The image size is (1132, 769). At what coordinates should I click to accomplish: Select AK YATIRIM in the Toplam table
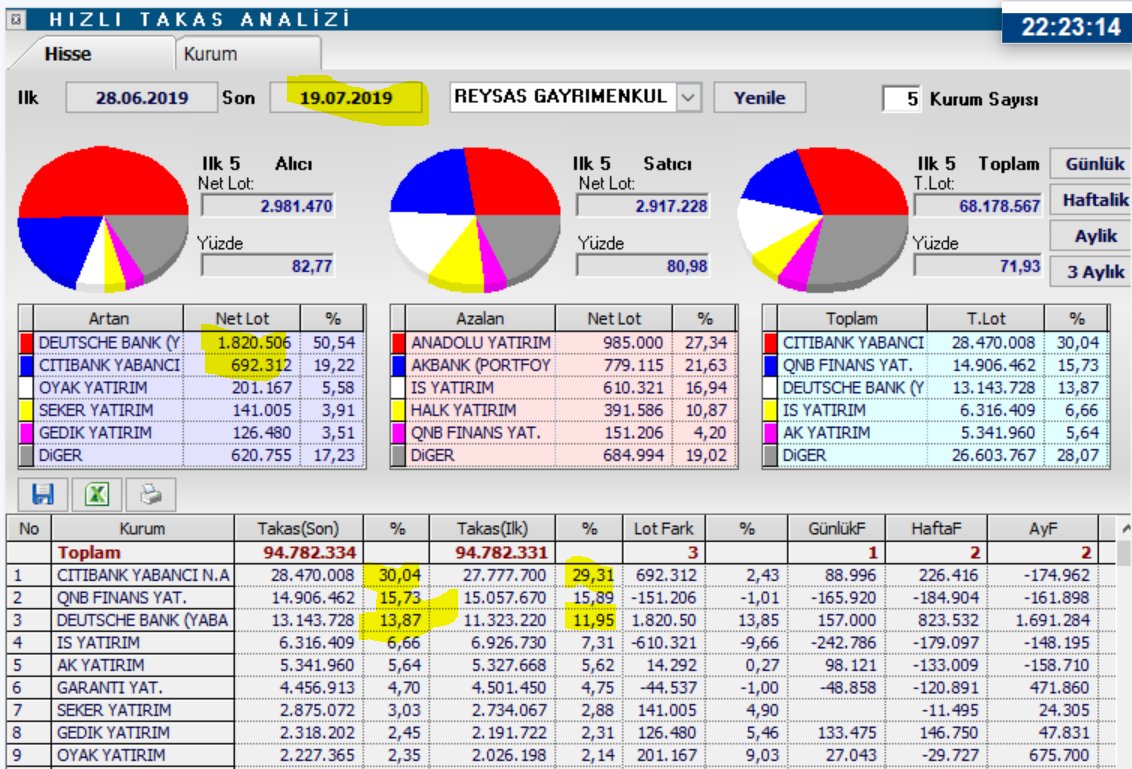(x=936, y=433)
